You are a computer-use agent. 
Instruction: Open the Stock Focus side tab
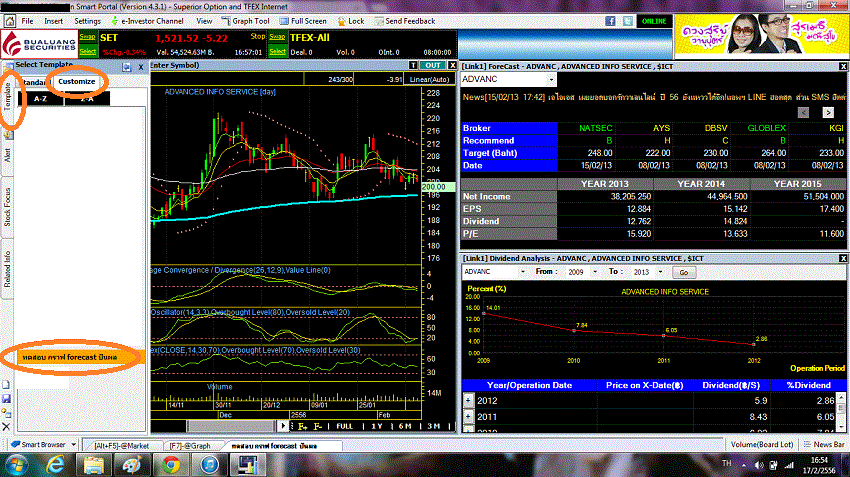7,208
